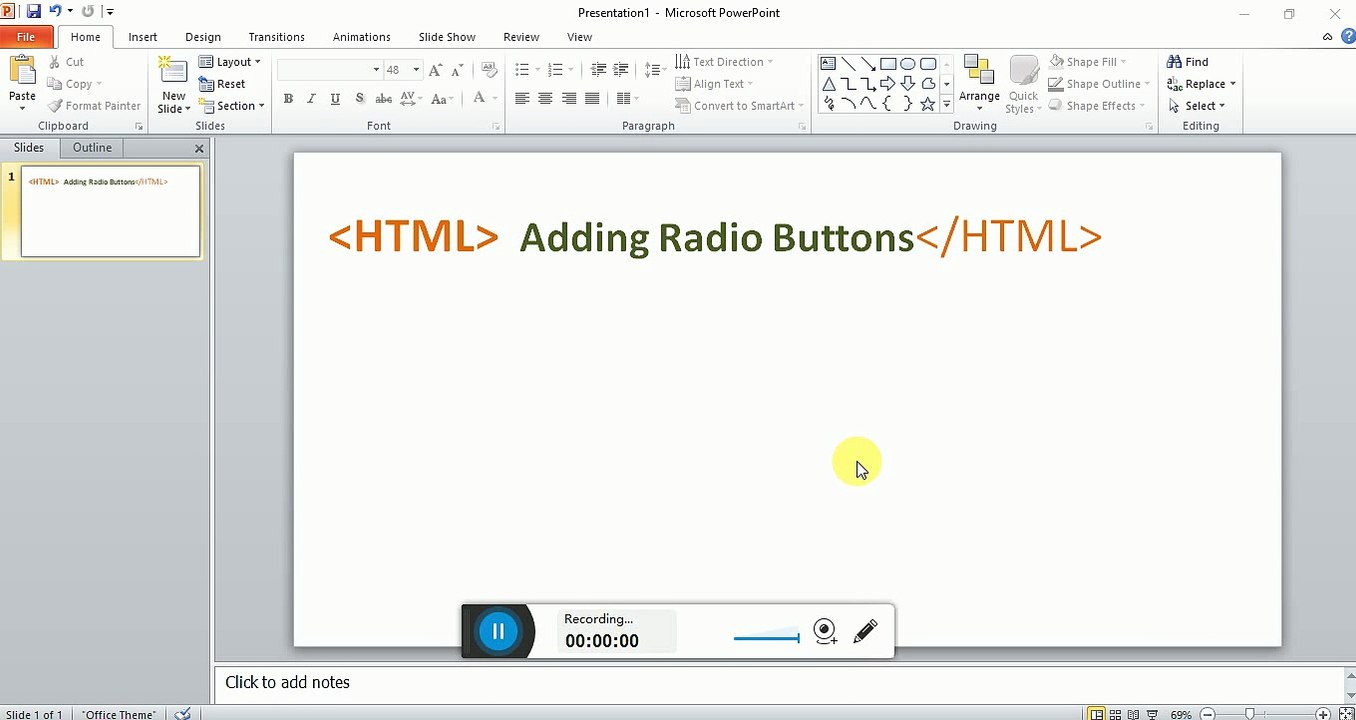Click Clear All Formatting icon
This screenshot has height=720, width=1356.
coord(489,70)
